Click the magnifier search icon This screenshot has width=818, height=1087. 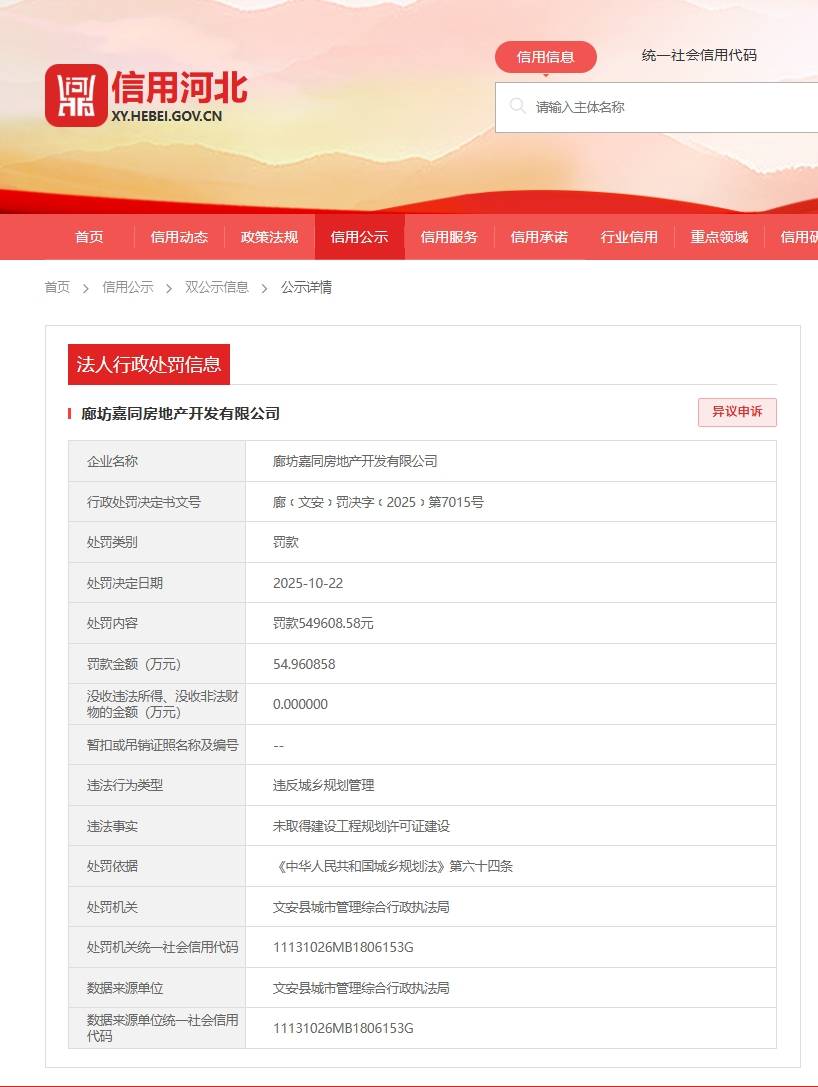pyautogui.click(x=517, y=106)
